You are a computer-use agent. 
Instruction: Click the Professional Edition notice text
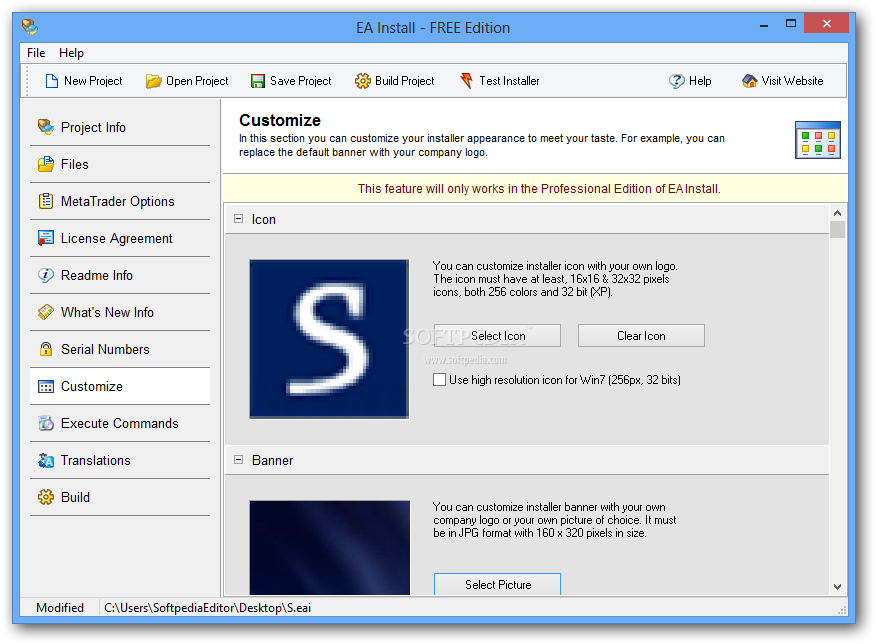(x=539, y=189)
